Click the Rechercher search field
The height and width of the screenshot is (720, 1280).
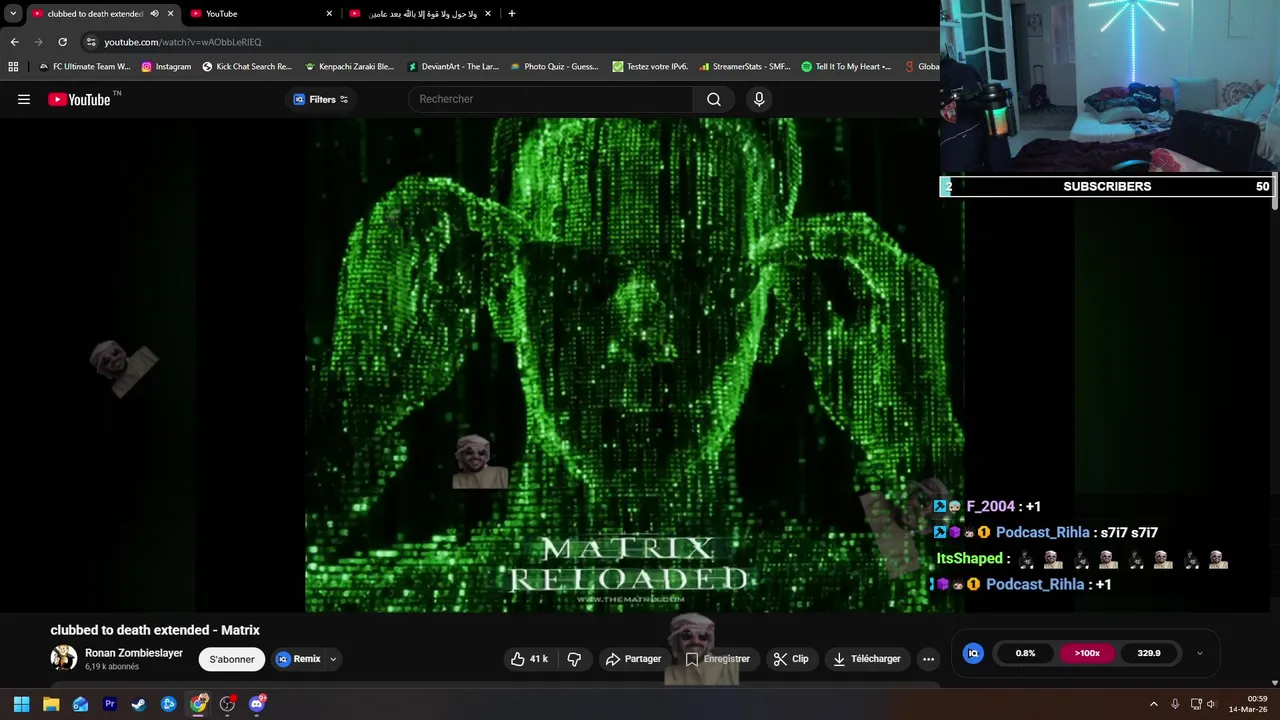[x=550, y=99]
